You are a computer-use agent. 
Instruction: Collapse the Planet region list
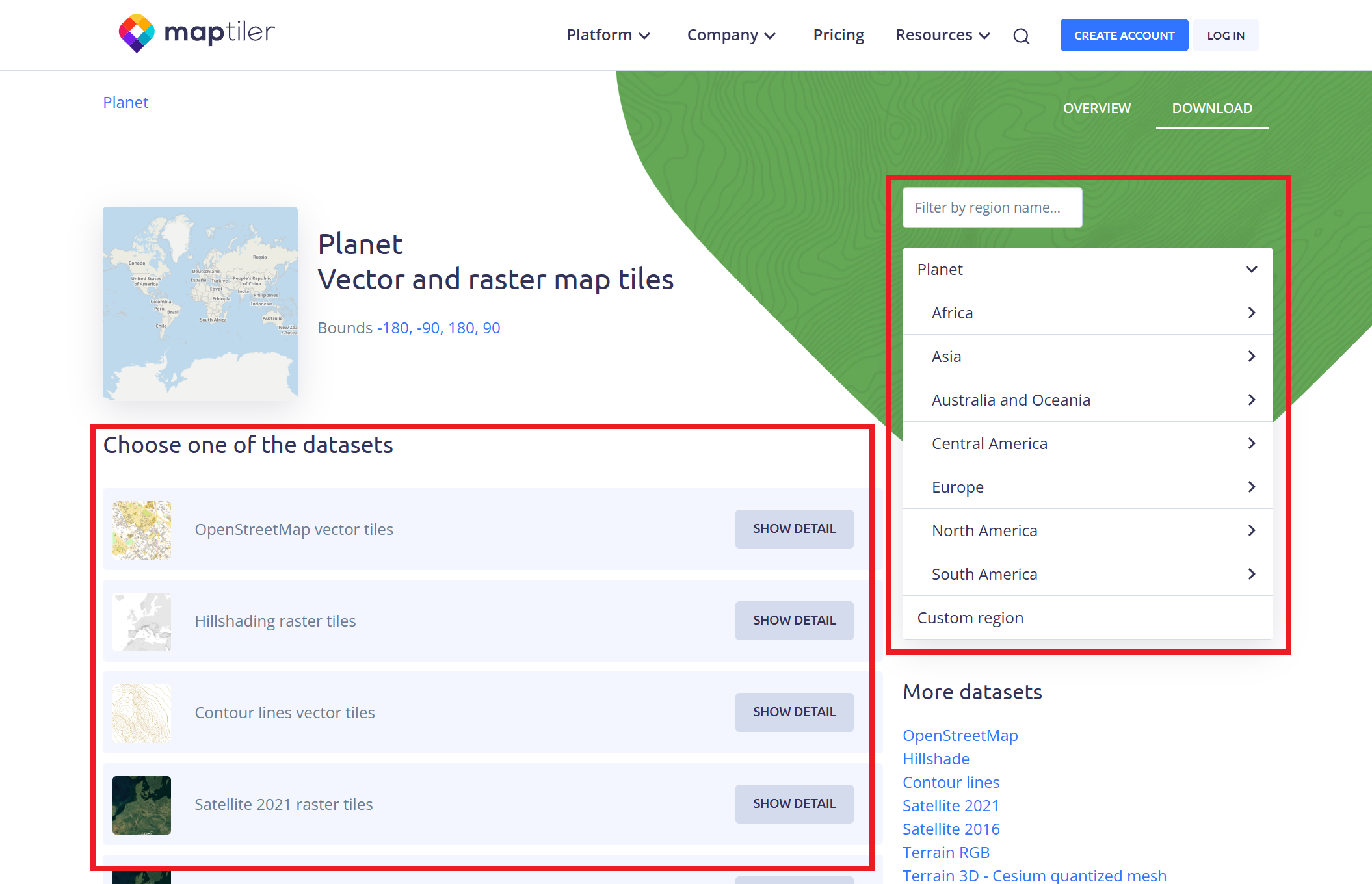click(1251, 269)
